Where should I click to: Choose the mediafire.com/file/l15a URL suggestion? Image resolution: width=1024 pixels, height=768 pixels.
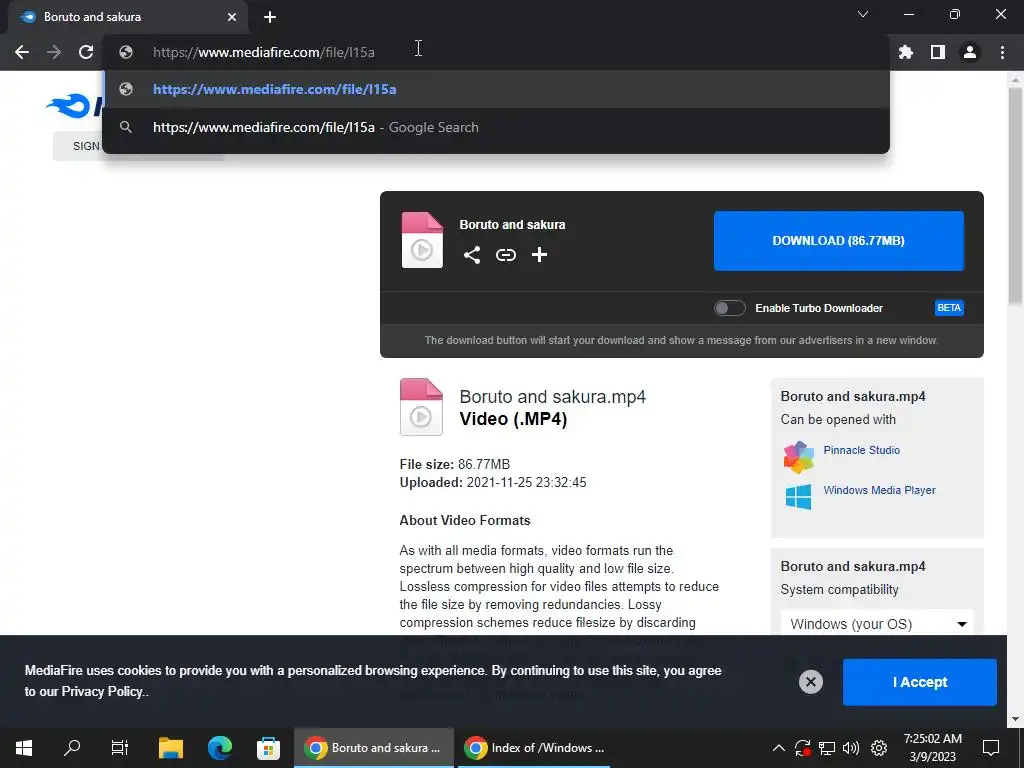[x=496, y=89]
